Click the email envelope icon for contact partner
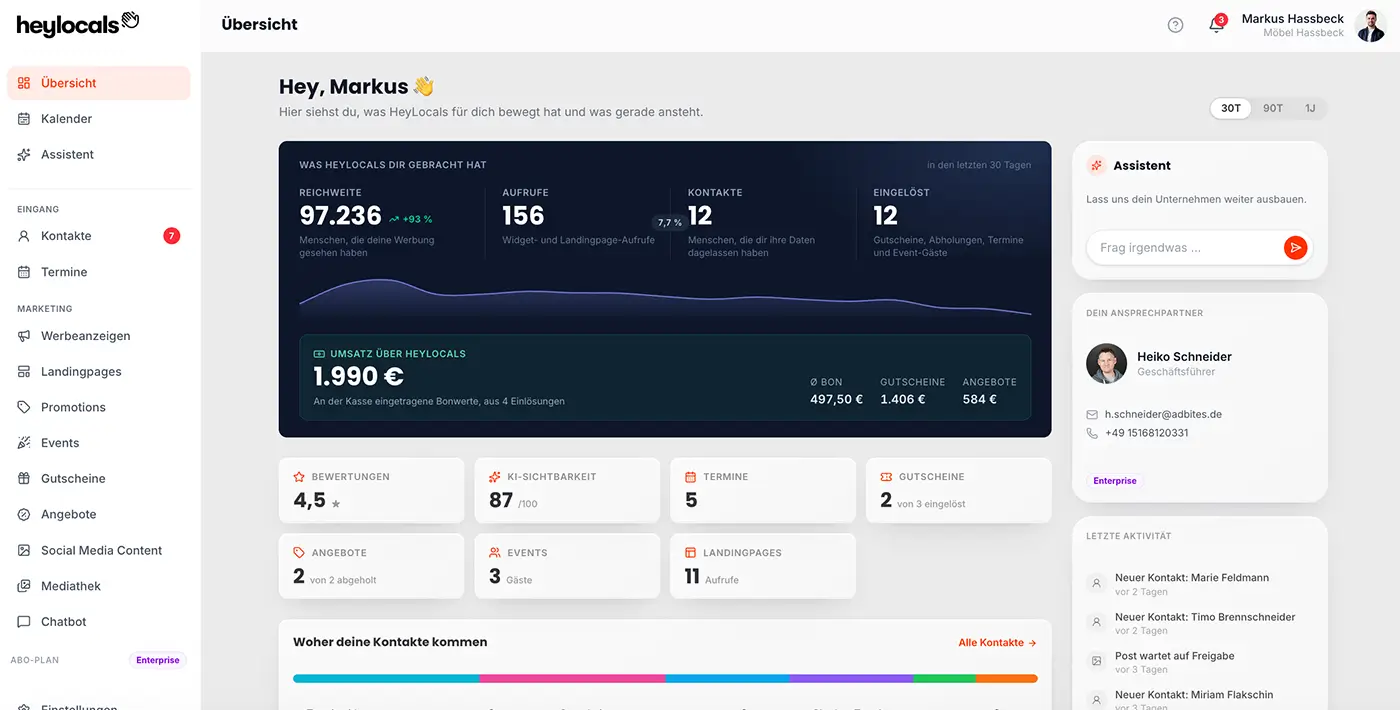This screenshot has width=1400, height=710. pyautogui.click(x=1092, y=414)
